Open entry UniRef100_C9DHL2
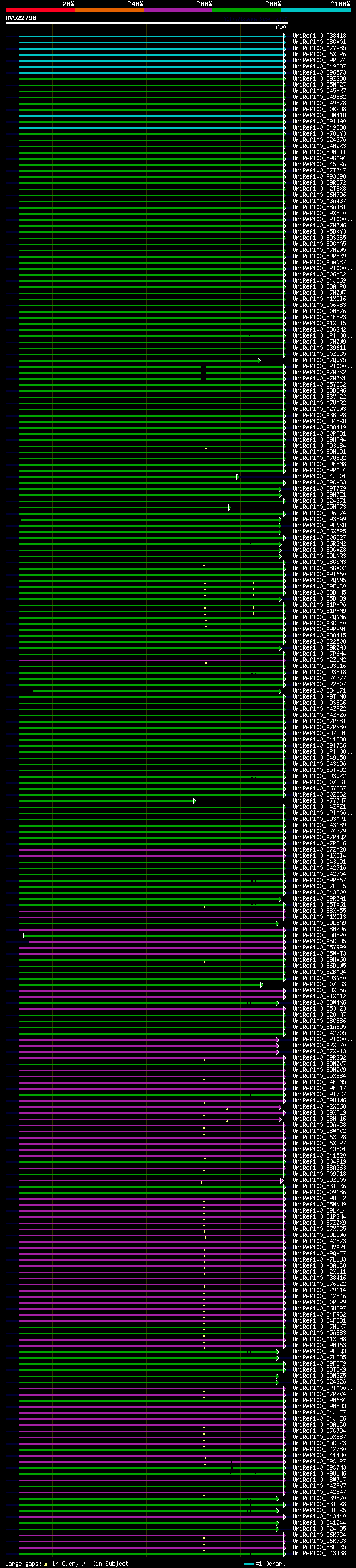 [319, 1198]
